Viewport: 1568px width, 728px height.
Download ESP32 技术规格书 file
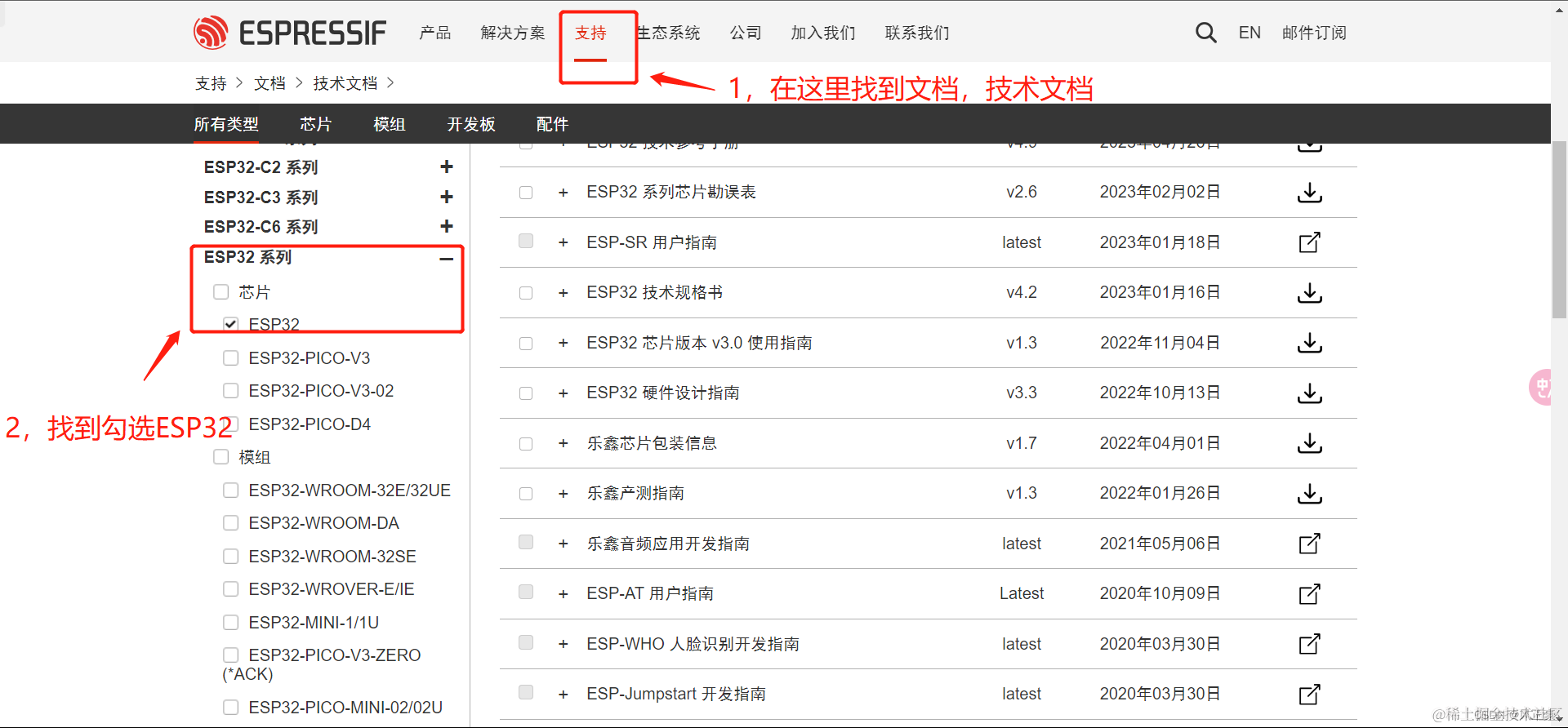(x=1309, y=293)
